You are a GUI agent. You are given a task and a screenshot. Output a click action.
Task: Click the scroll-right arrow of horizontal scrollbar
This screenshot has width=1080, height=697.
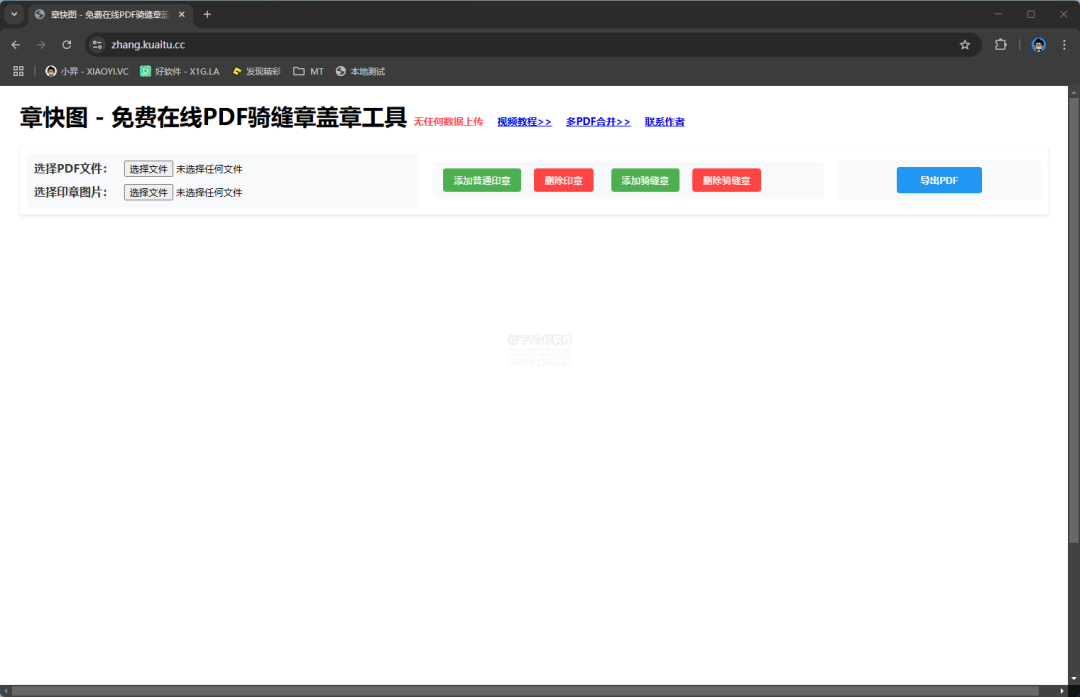[x=1061, y=691]
